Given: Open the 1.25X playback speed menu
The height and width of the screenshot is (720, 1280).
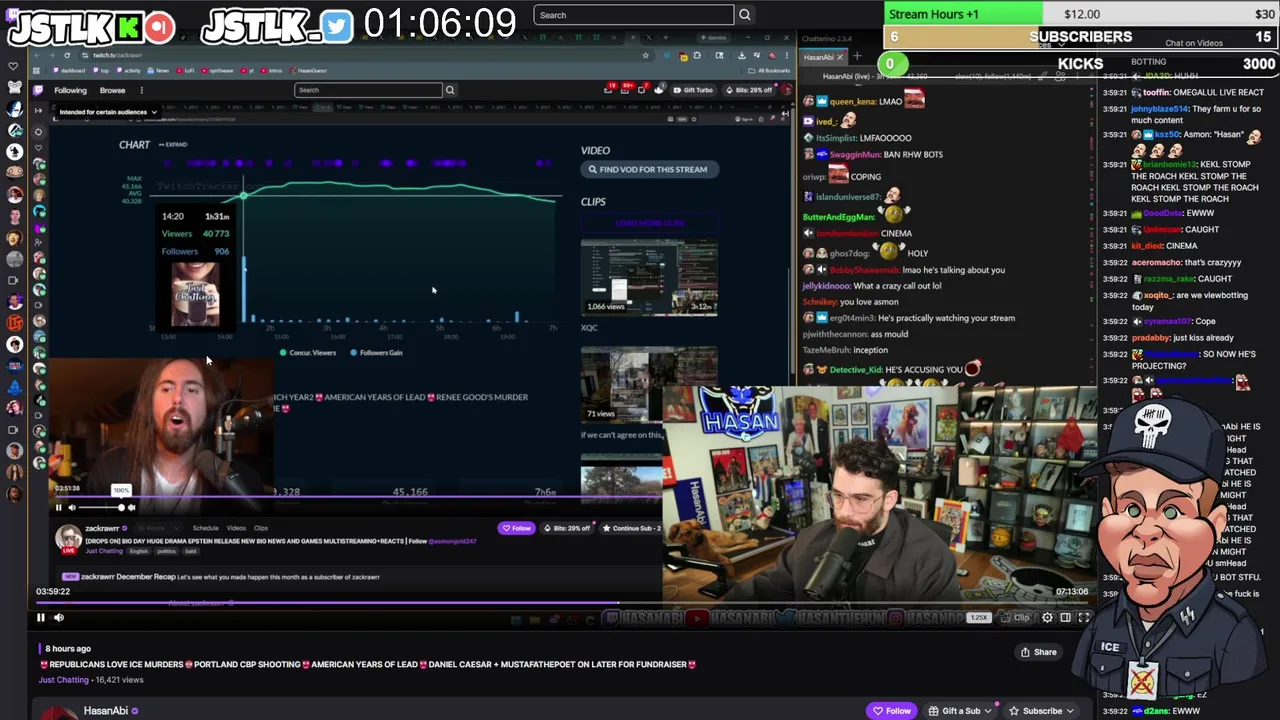Looking at the screenshot, I should tap(978, 617).
